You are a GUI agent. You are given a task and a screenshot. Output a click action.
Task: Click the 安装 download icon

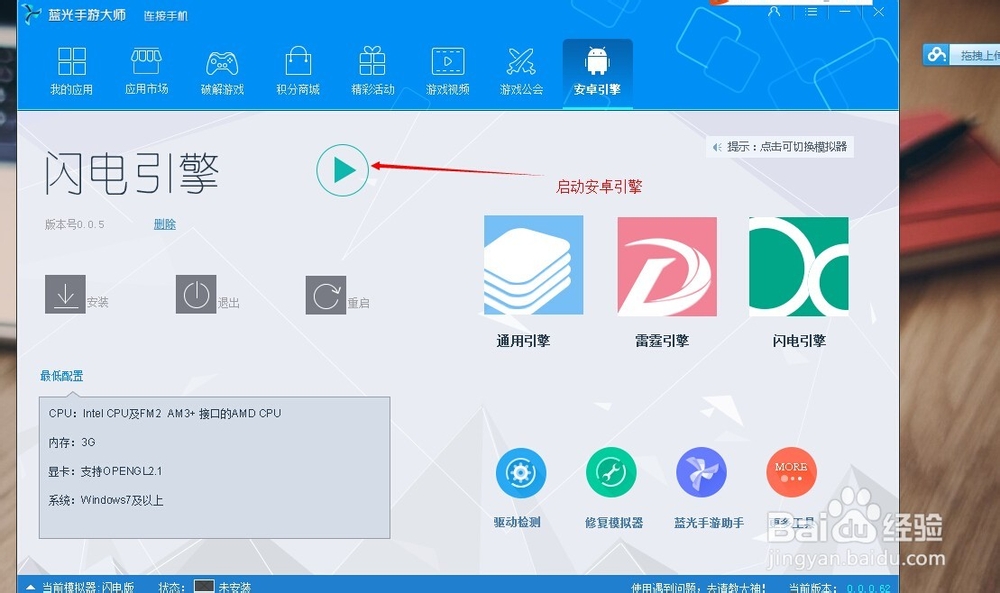[x=65, y=294]
